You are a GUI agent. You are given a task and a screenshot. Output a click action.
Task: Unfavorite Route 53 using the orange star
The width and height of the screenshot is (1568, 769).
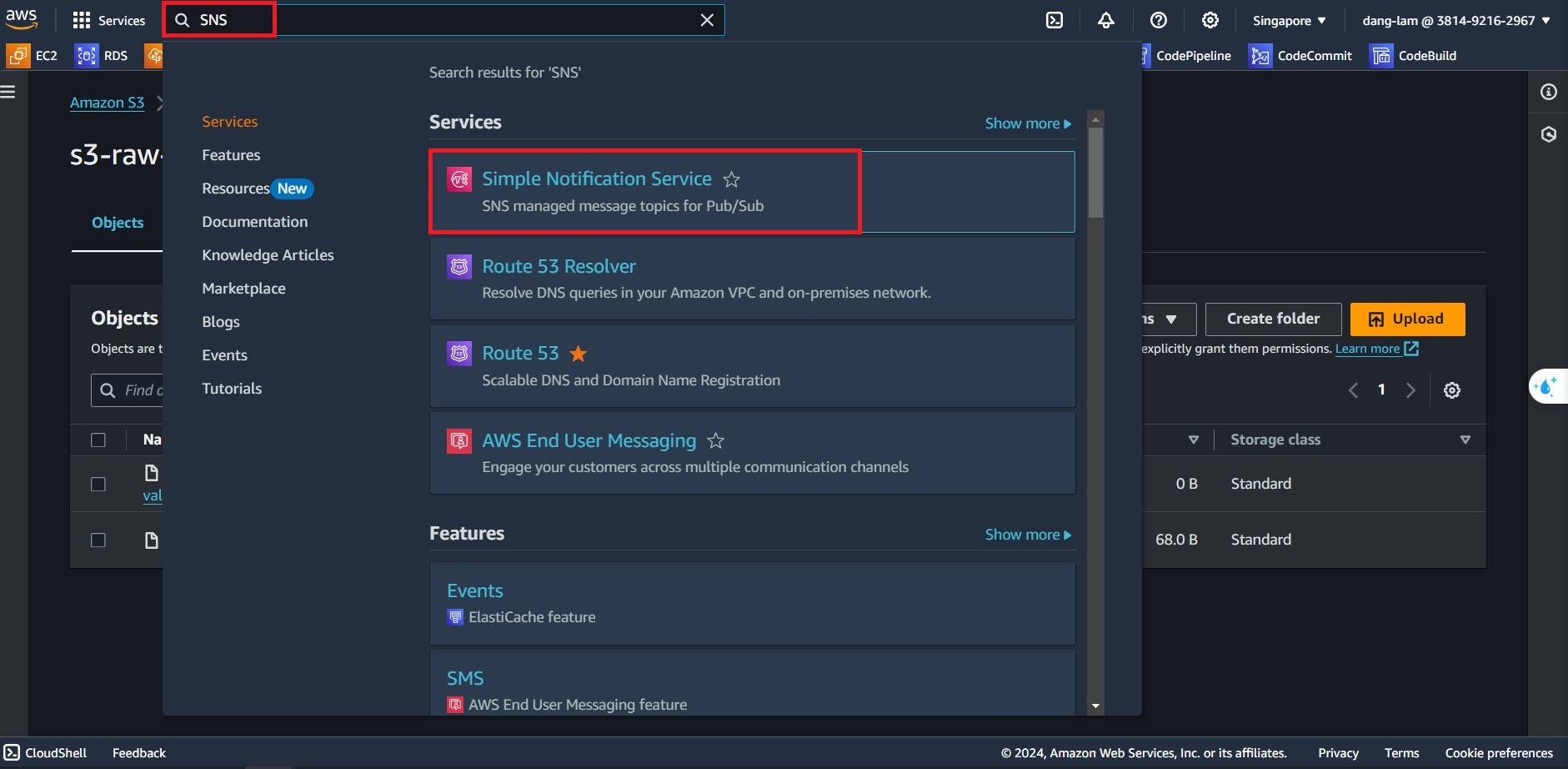pos(578,354)
